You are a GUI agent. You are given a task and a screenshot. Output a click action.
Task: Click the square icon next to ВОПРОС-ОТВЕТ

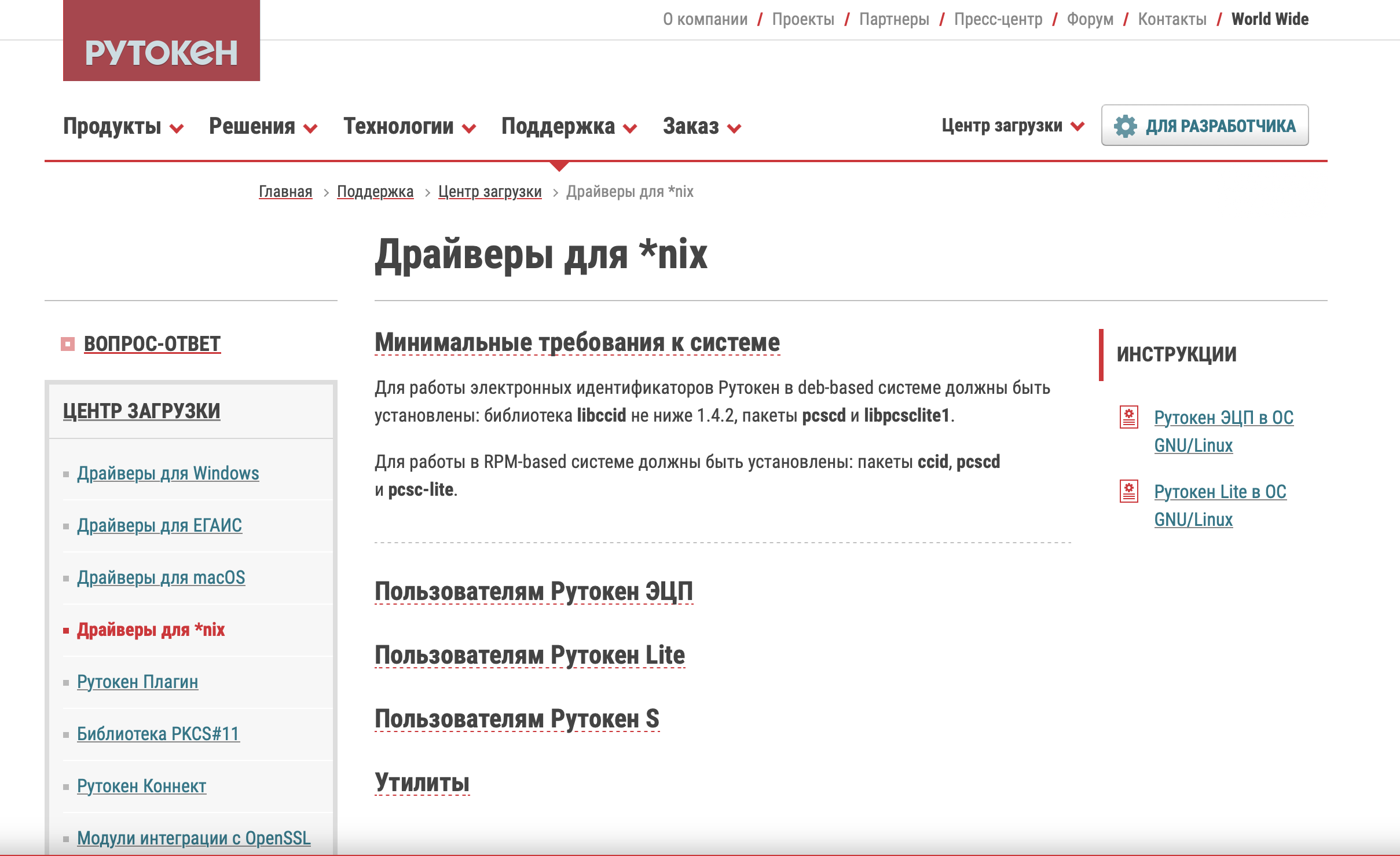(68, 344)
